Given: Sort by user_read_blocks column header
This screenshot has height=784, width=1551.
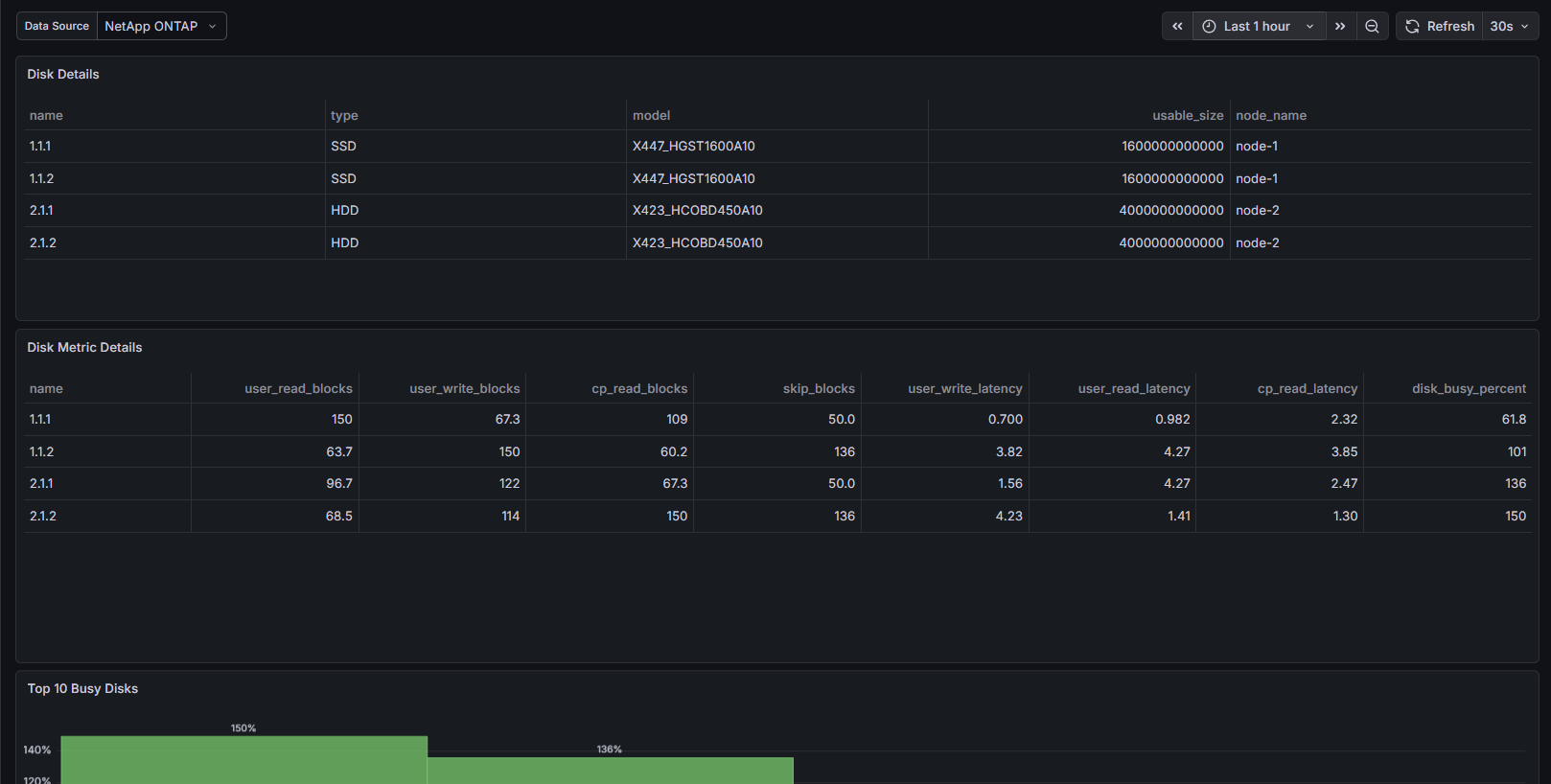Looking at the screenshot, I should pos(298,388).
